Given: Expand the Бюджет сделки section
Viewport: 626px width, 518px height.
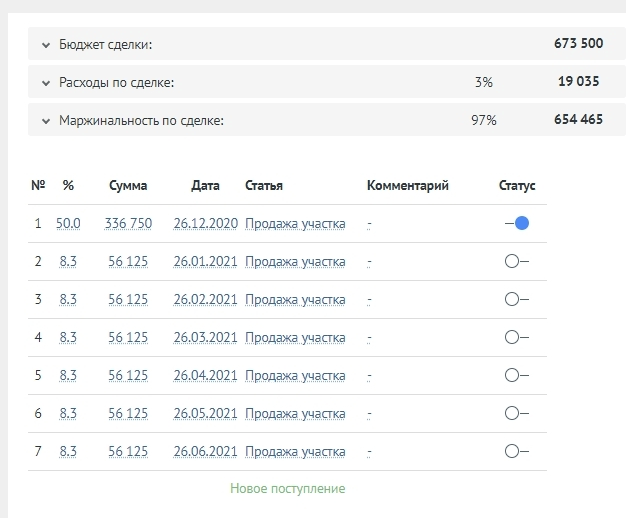Looking at the screenshot, I should pyautogui.click(x=46, y=45).
